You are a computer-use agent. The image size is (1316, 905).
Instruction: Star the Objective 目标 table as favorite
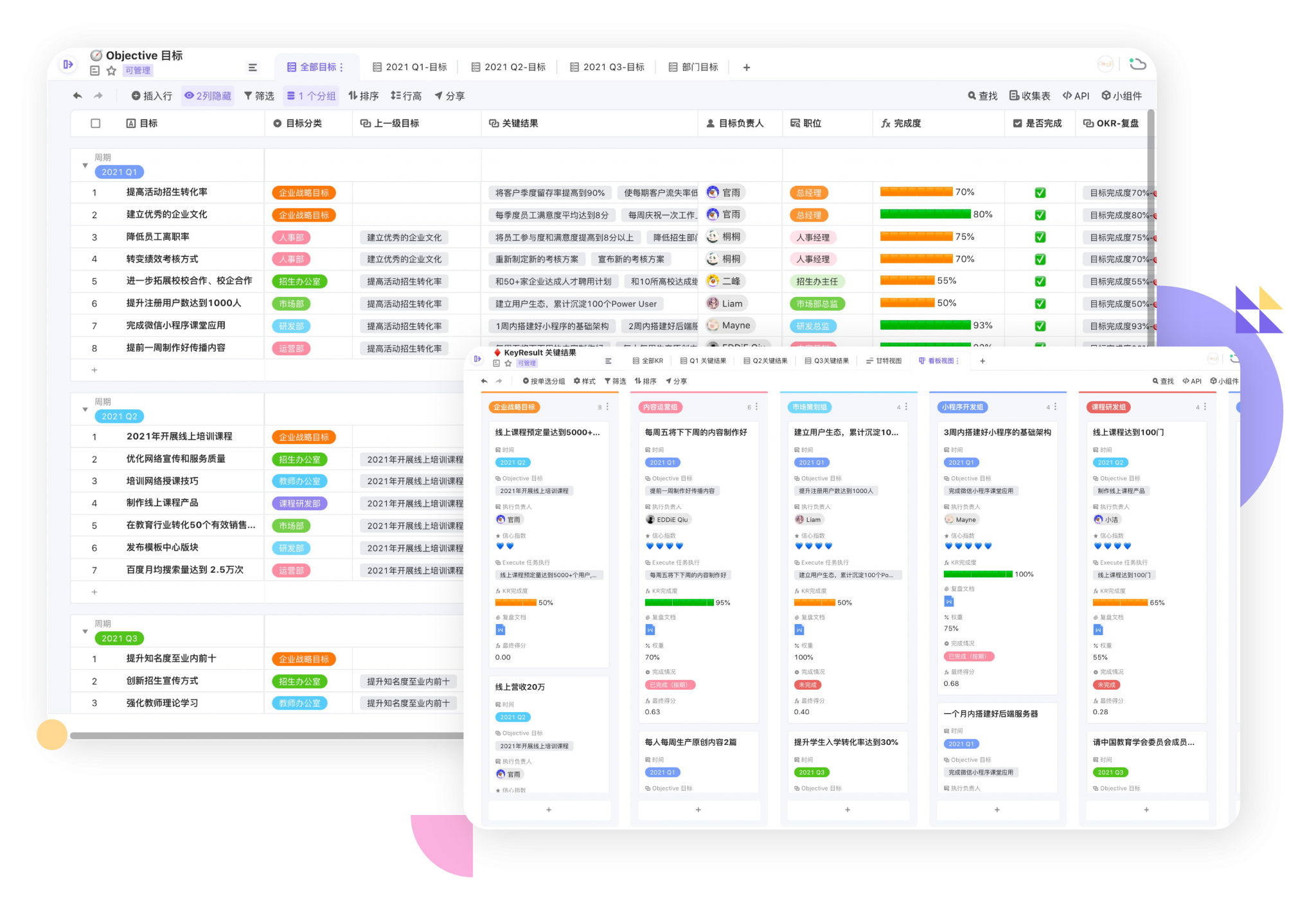[111, 71]
